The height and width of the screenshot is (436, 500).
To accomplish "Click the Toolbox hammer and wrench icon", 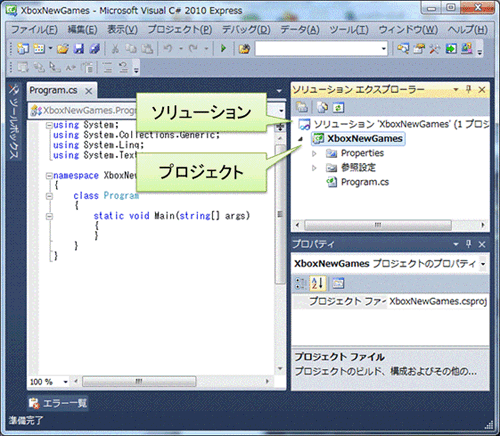I will [x=435, y=49].
